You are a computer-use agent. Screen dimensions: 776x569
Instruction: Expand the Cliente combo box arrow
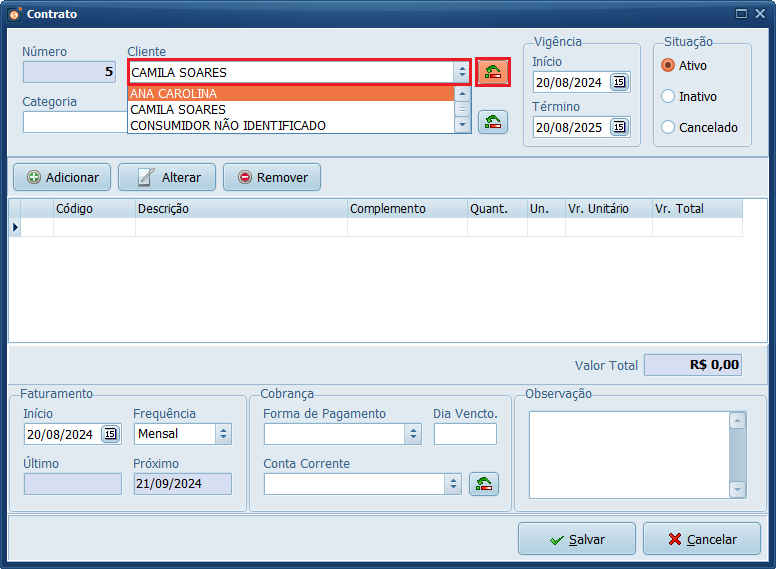click(462, 72)
